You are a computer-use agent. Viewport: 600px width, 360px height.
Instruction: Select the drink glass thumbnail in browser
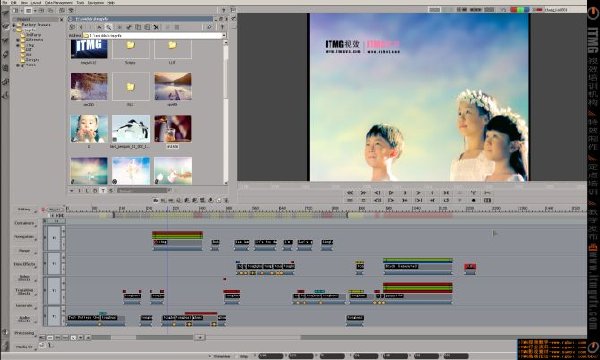click(173, 129)
